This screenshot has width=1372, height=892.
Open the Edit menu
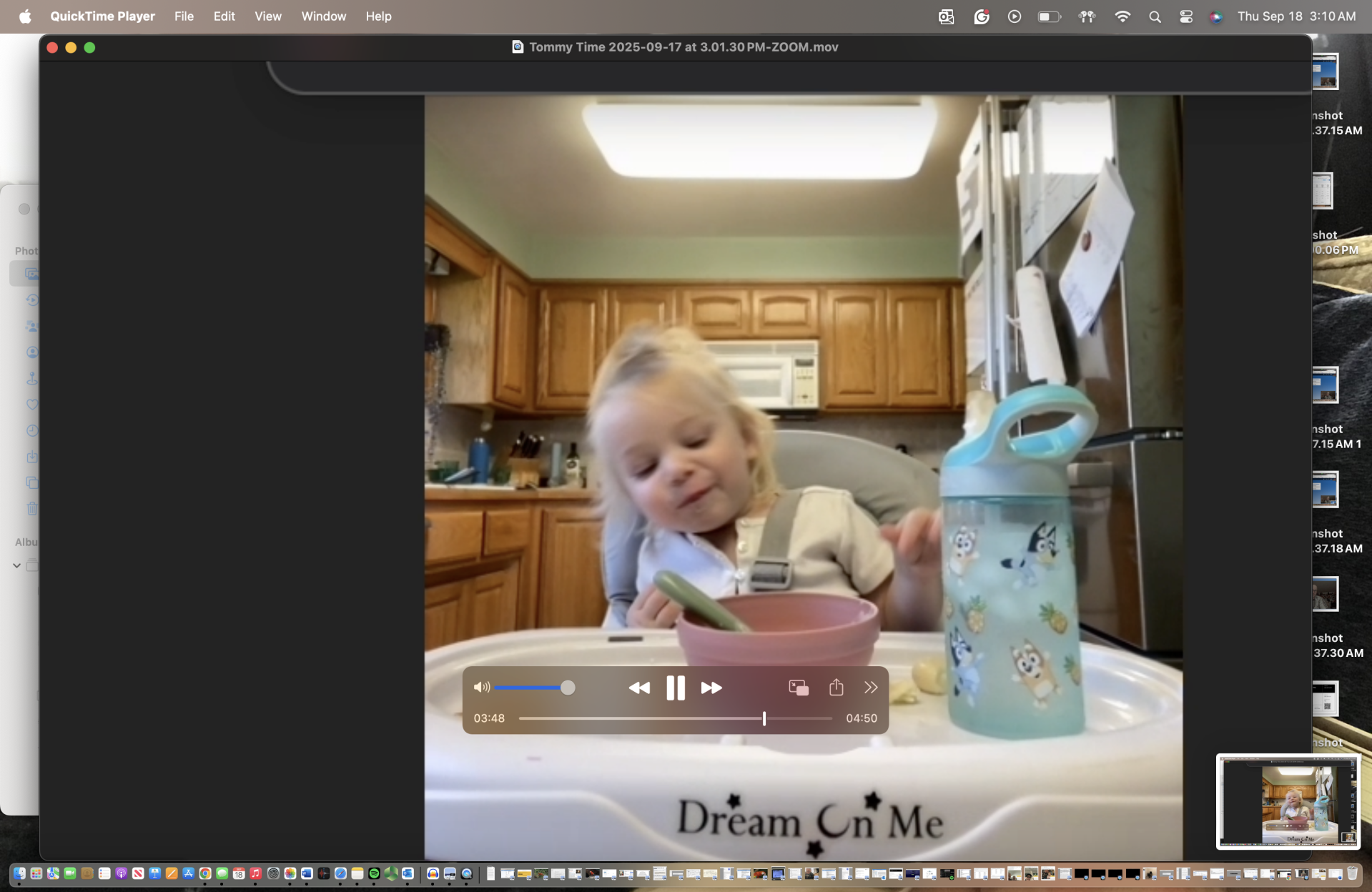tap(224, 16)
